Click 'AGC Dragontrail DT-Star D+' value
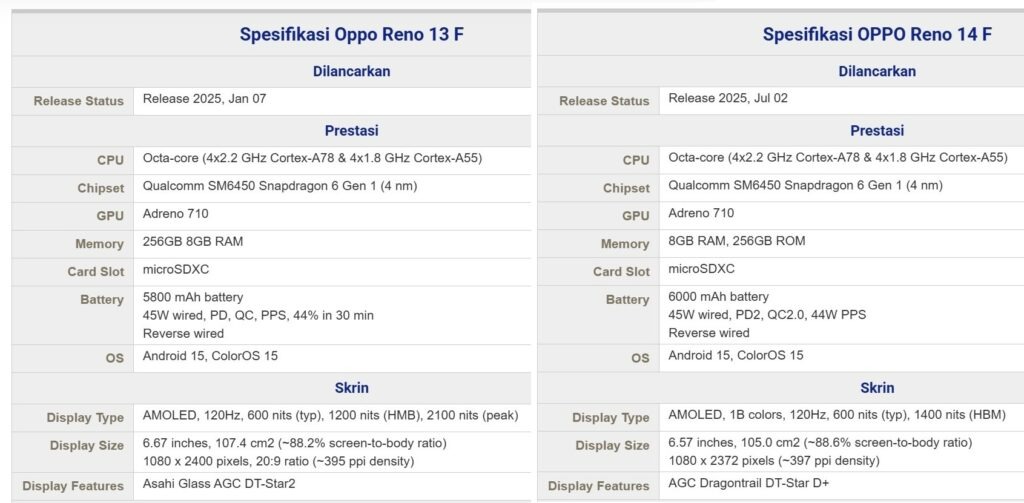Viewport: 1024px width, 503px height. [749, 484]
